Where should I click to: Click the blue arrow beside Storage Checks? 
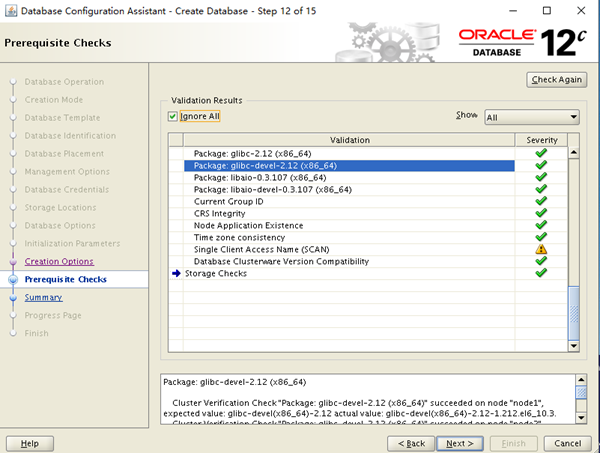point(176,273)
